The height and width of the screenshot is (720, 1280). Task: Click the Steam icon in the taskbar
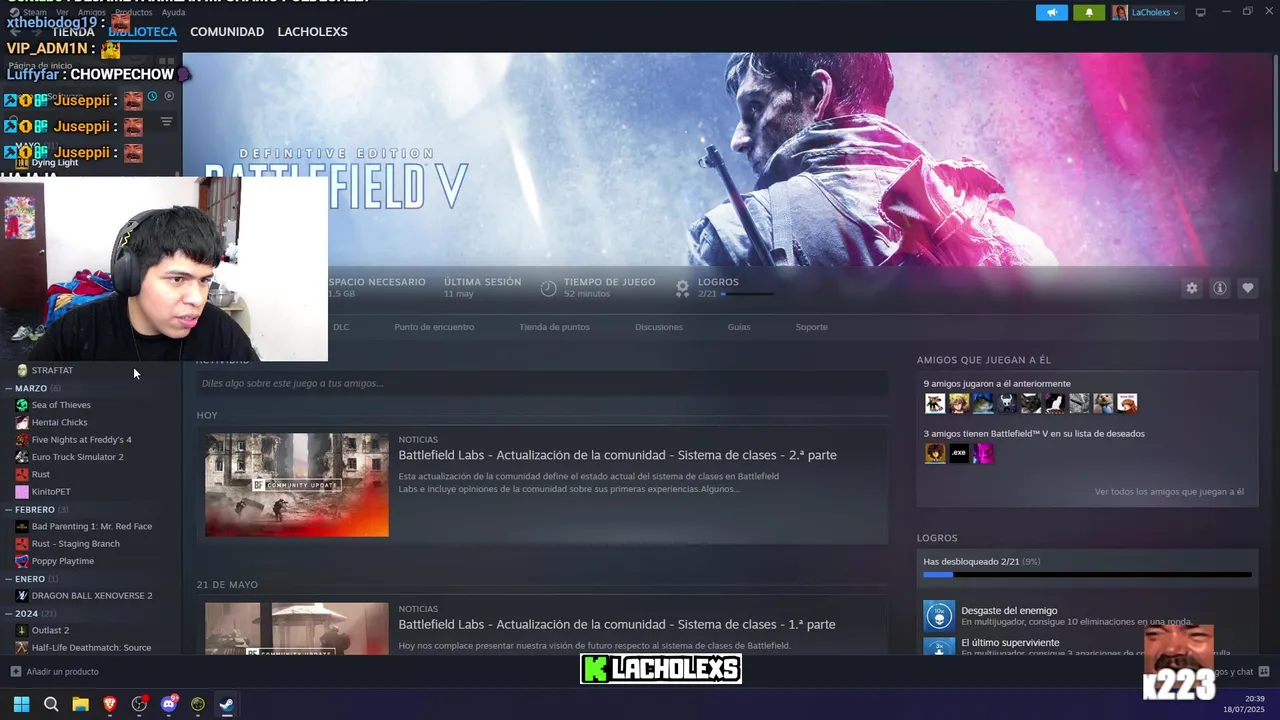click(227, 704)
